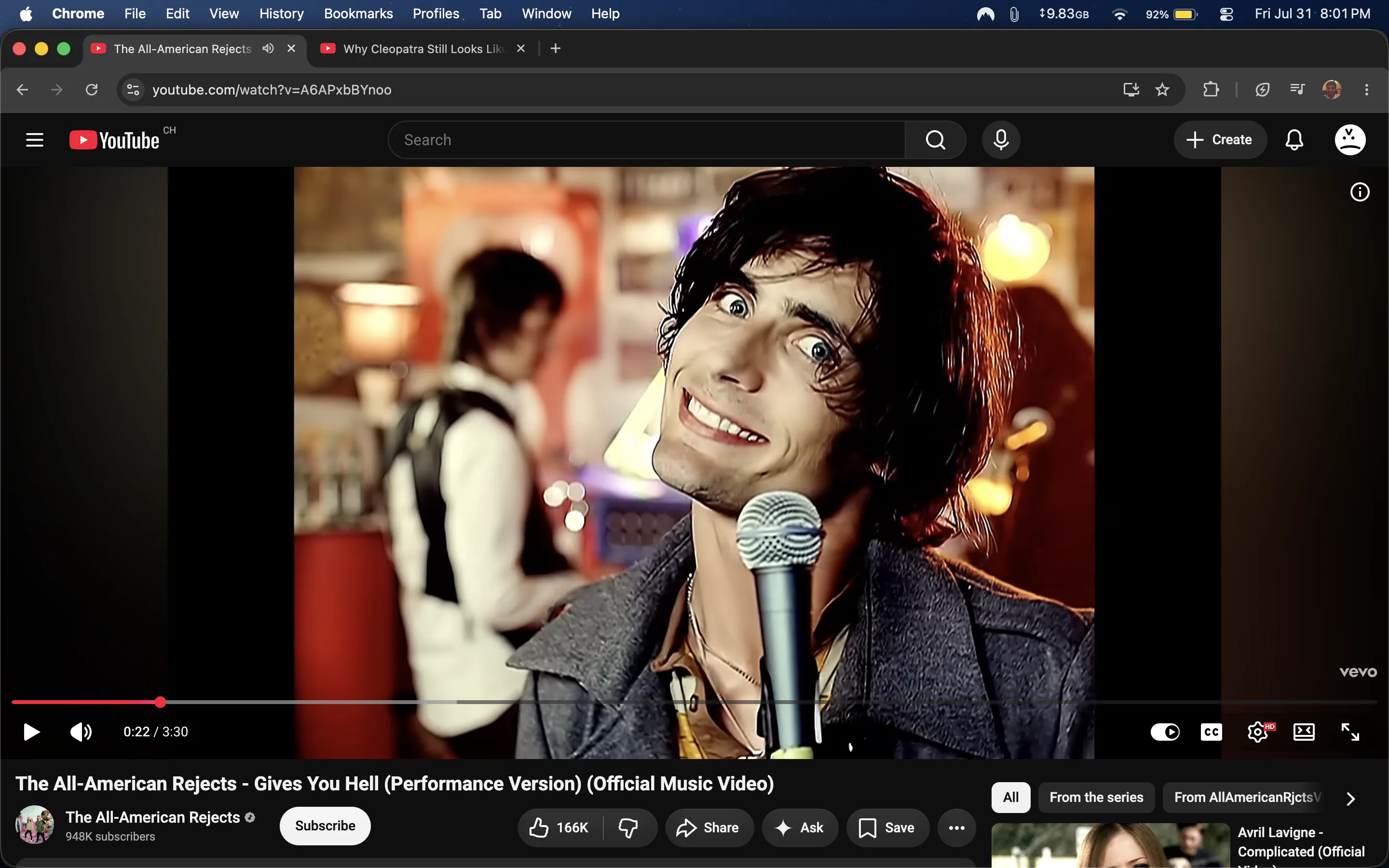Toggle closed captions CC button
The image size is (1389, 868).
click(x=1211, y=732)
